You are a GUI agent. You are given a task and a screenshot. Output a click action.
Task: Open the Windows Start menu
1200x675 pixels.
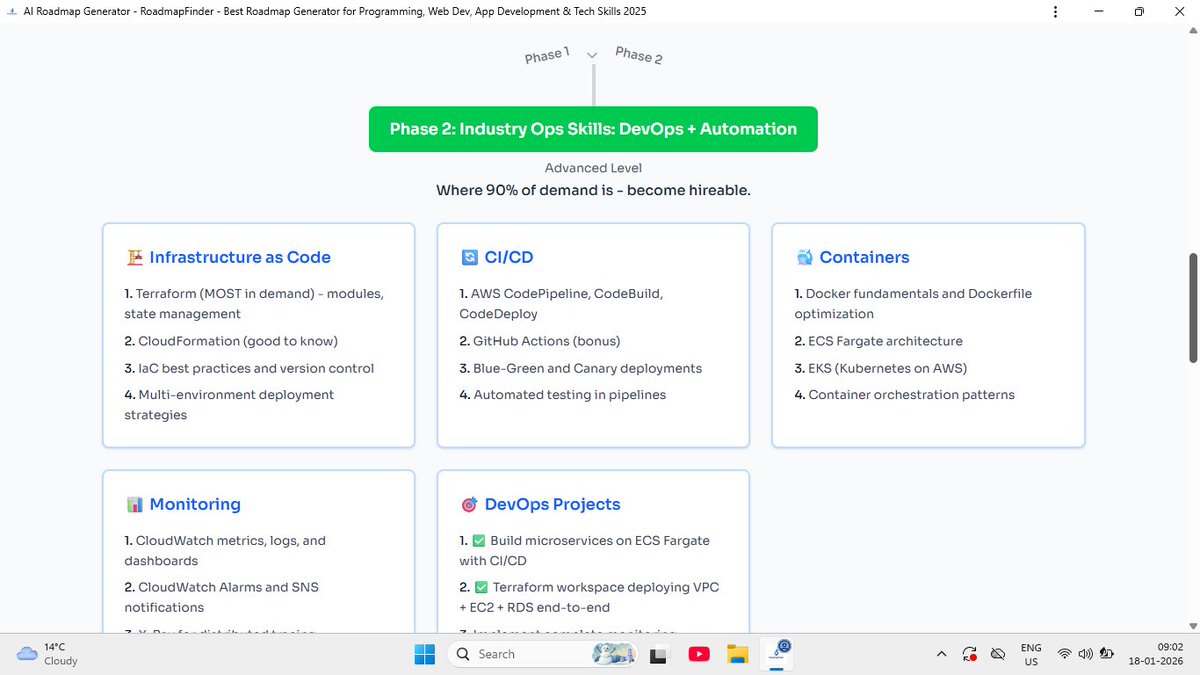tap(425, 654)
